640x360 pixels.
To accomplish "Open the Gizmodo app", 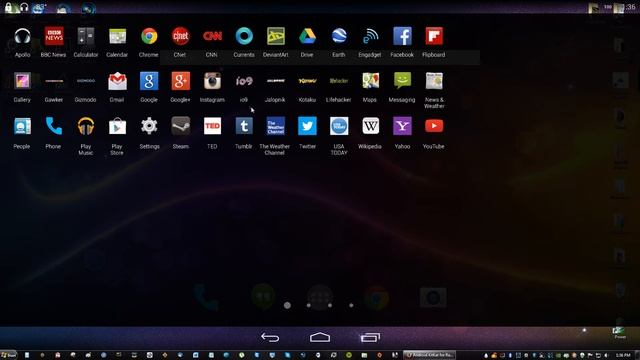I will pyautogui.click(x=86, y=81).
